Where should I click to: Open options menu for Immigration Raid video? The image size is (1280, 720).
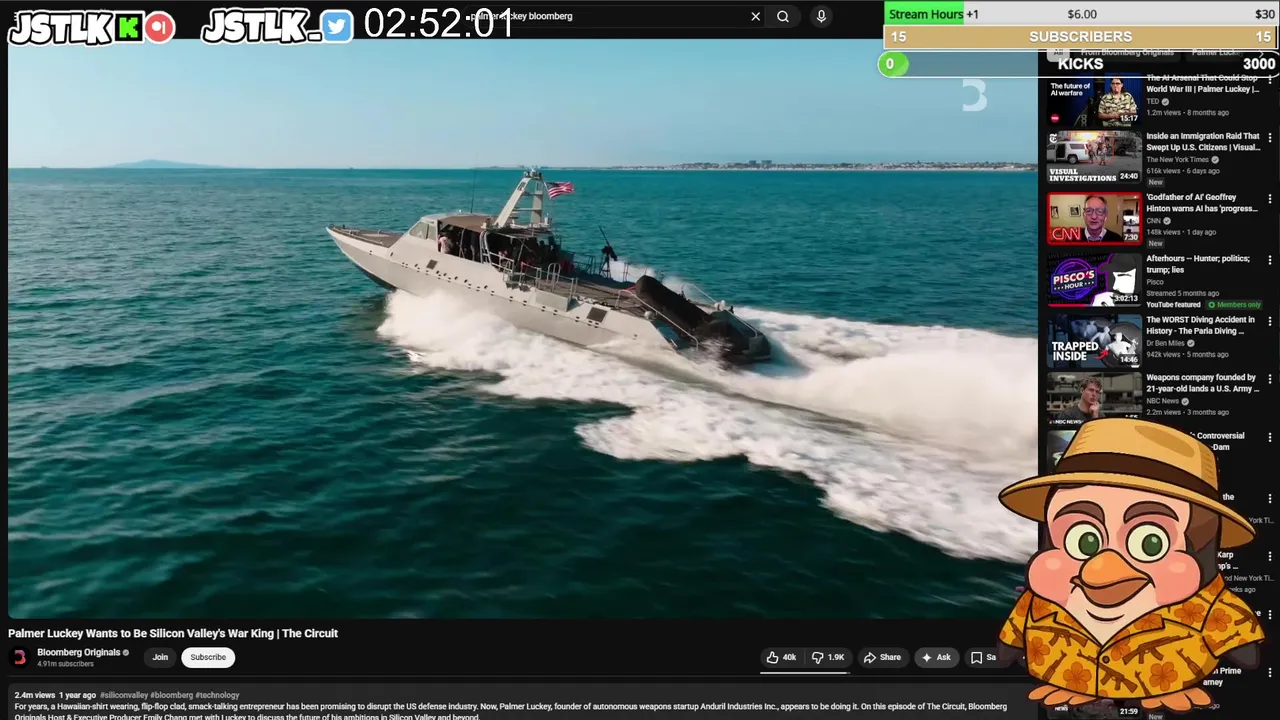pyautogui.click(x=1270, y=138)
